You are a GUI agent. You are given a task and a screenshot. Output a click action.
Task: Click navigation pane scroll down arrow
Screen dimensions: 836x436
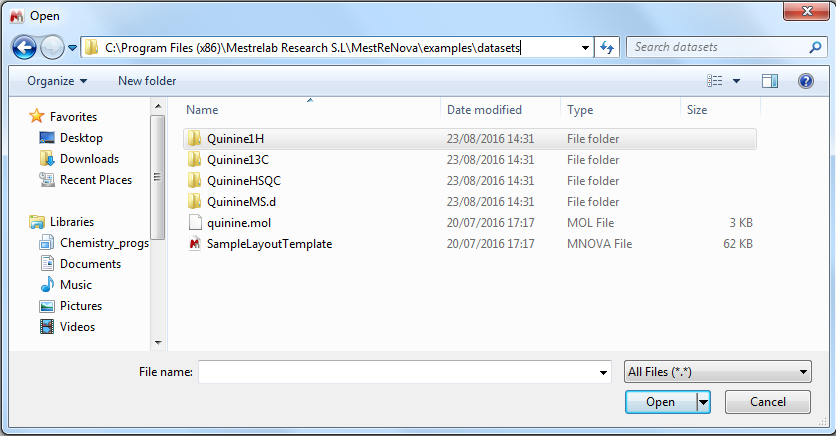(x=158, y=343)
